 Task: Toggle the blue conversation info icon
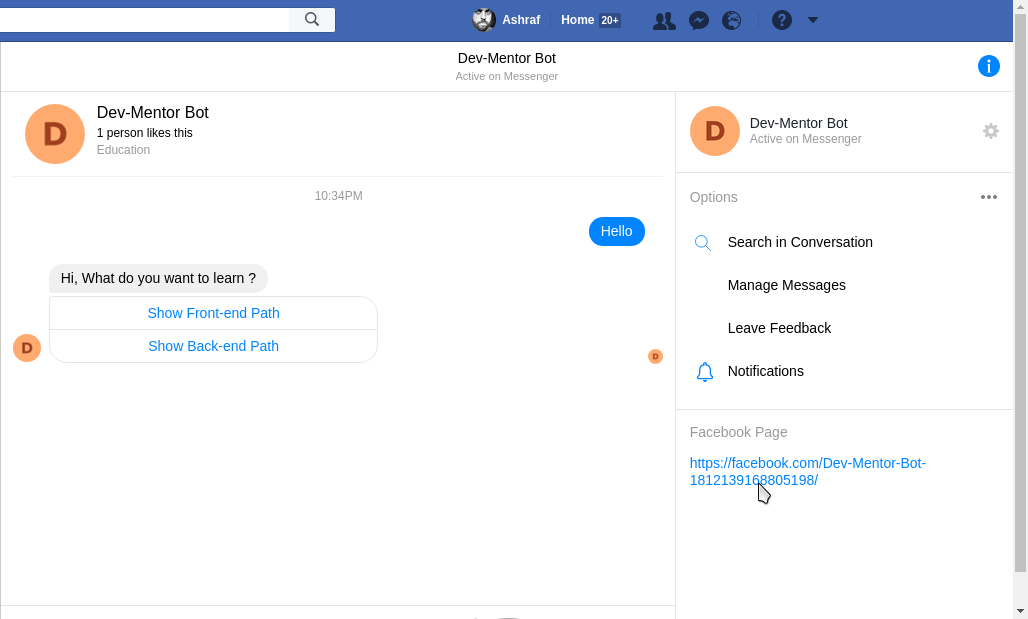(x=989, y=66)
